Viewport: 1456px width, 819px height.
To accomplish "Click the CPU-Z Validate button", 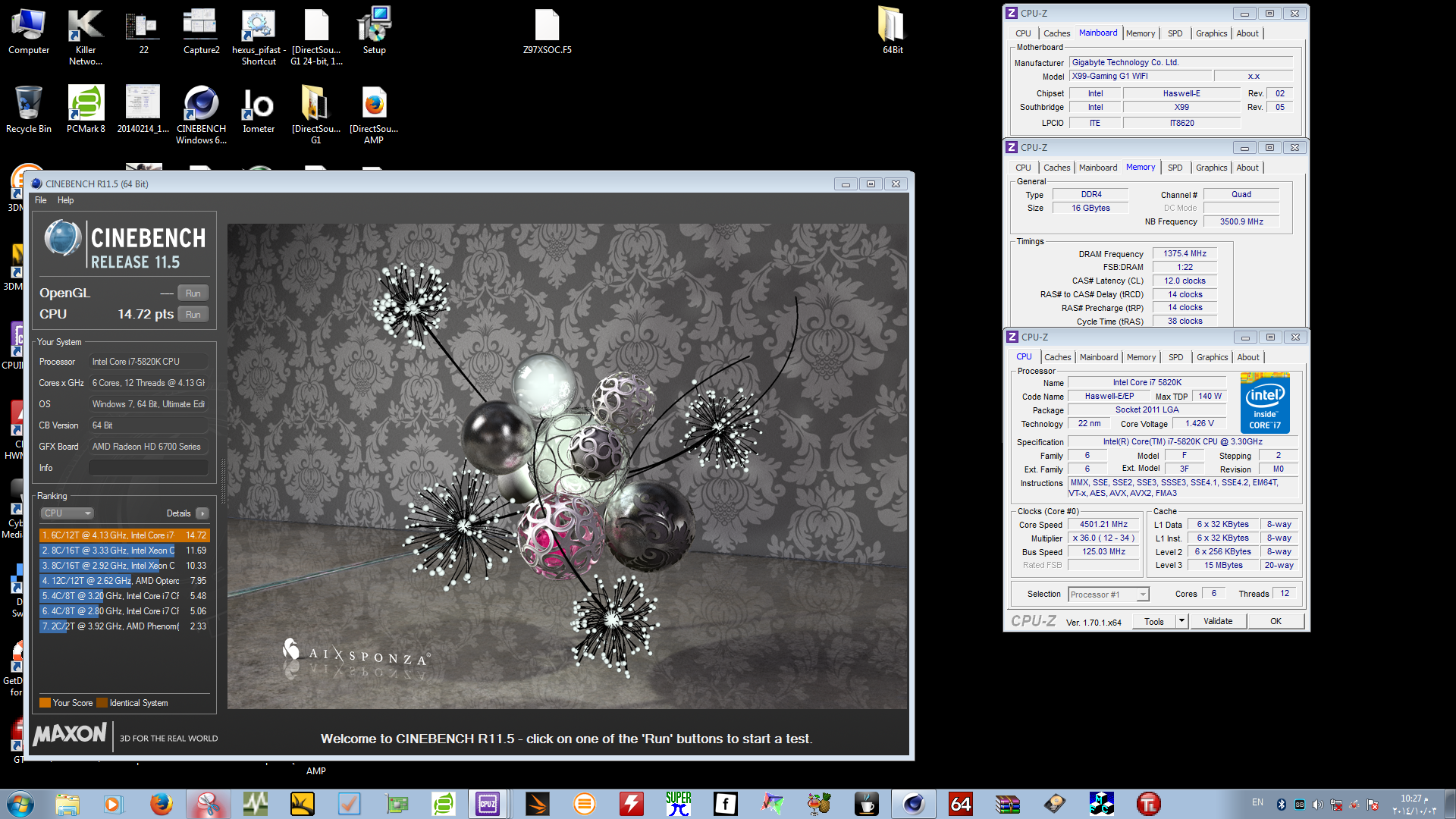I will (1218, 621).
